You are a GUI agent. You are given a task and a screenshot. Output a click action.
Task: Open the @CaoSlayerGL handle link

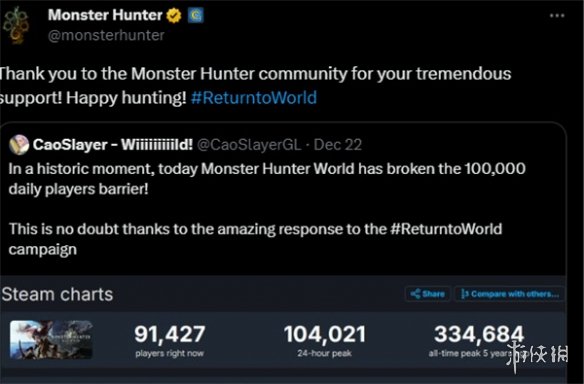(249, 145)
